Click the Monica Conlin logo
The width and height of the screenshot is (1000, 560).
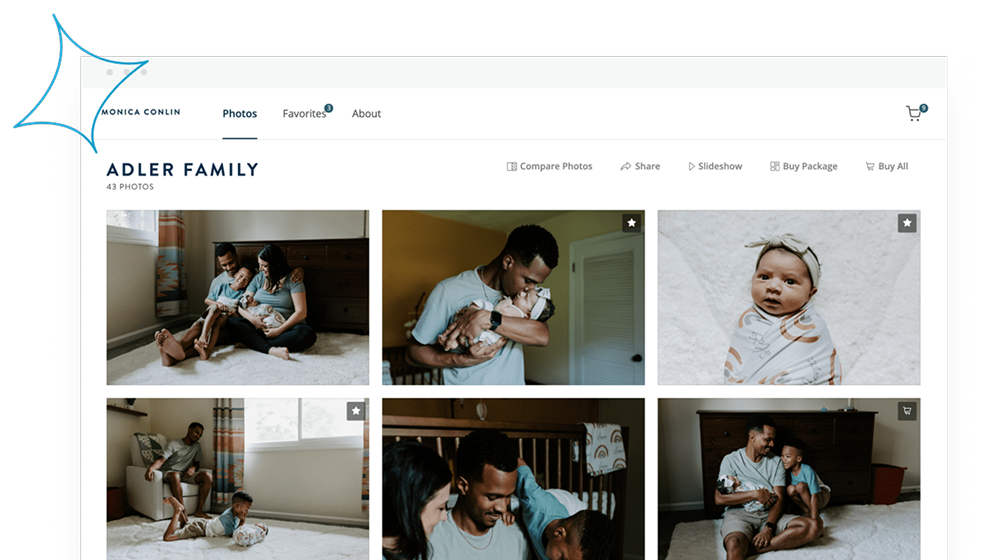point(141,112)
